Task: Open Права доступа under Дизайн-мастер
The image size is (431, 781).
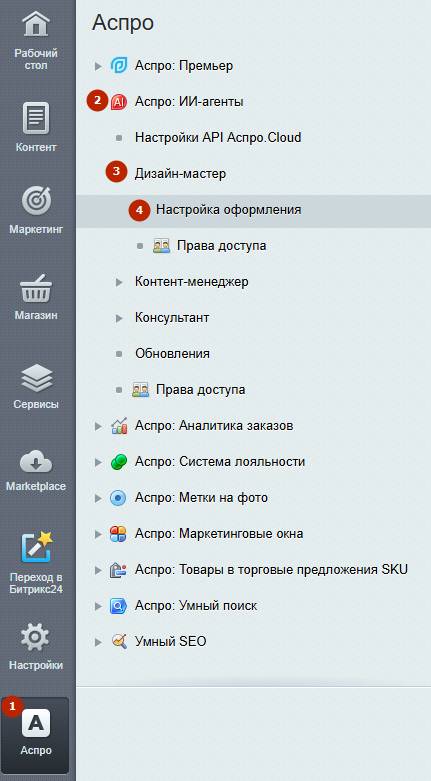Action: click(x=222, y=246)
